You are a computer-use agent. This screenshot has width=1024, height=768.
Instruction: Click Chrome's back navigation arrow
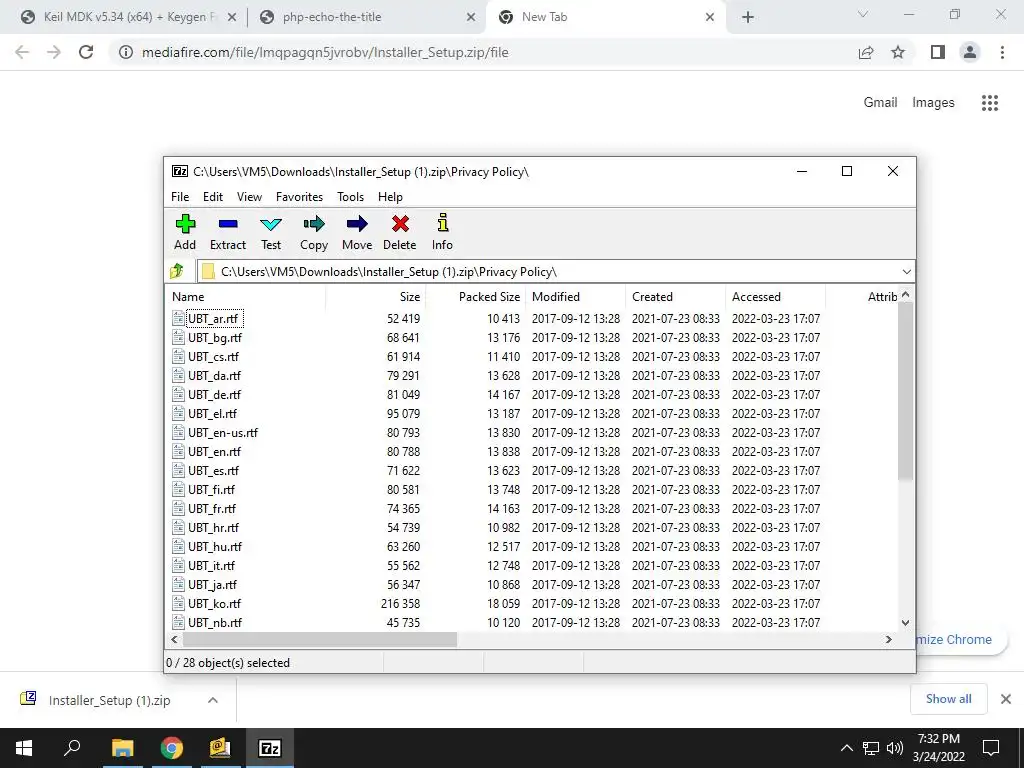coord(22,52)
